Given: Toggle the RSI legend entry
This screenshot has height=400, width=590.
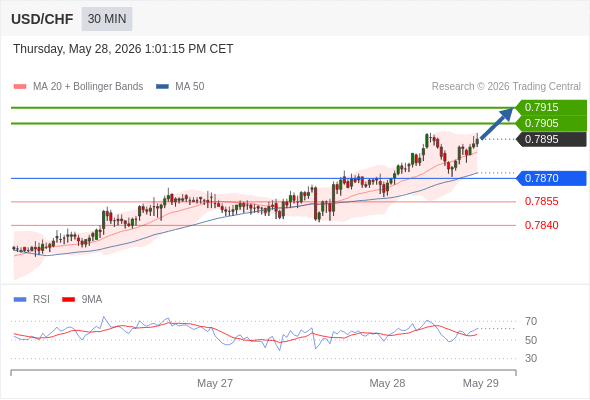Looking at the screenshot, I should tap(32, 300).
